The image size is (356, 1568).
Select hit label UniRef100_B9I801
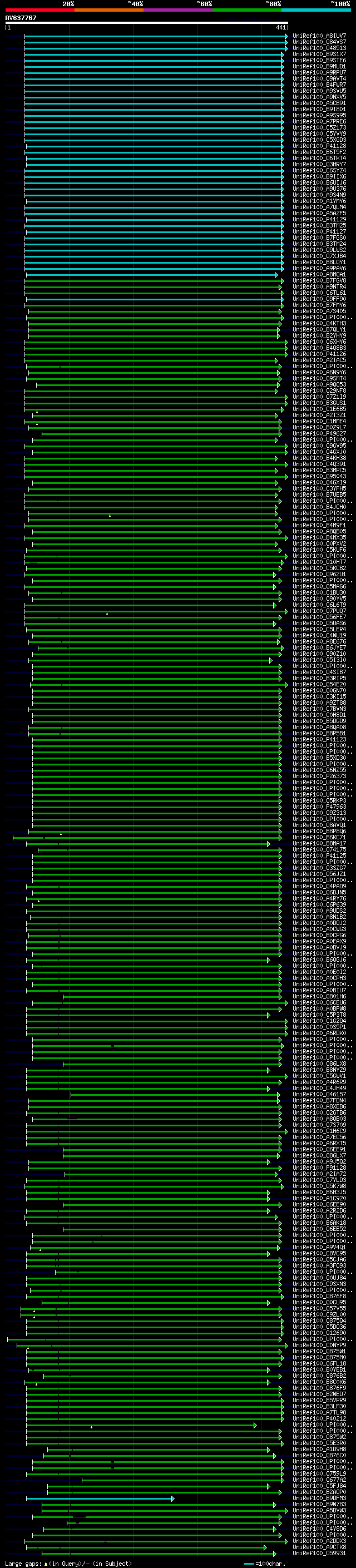(x=319, y=110)
